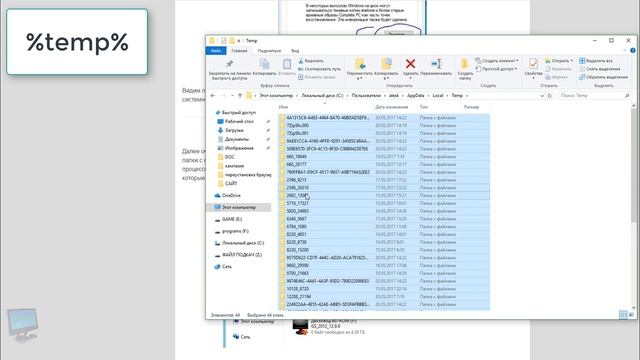Image resolution: width=640 pixels, height=360 pixels.
Task: Sort by the Дата изменения column header
Action: (x=391, y=107)
